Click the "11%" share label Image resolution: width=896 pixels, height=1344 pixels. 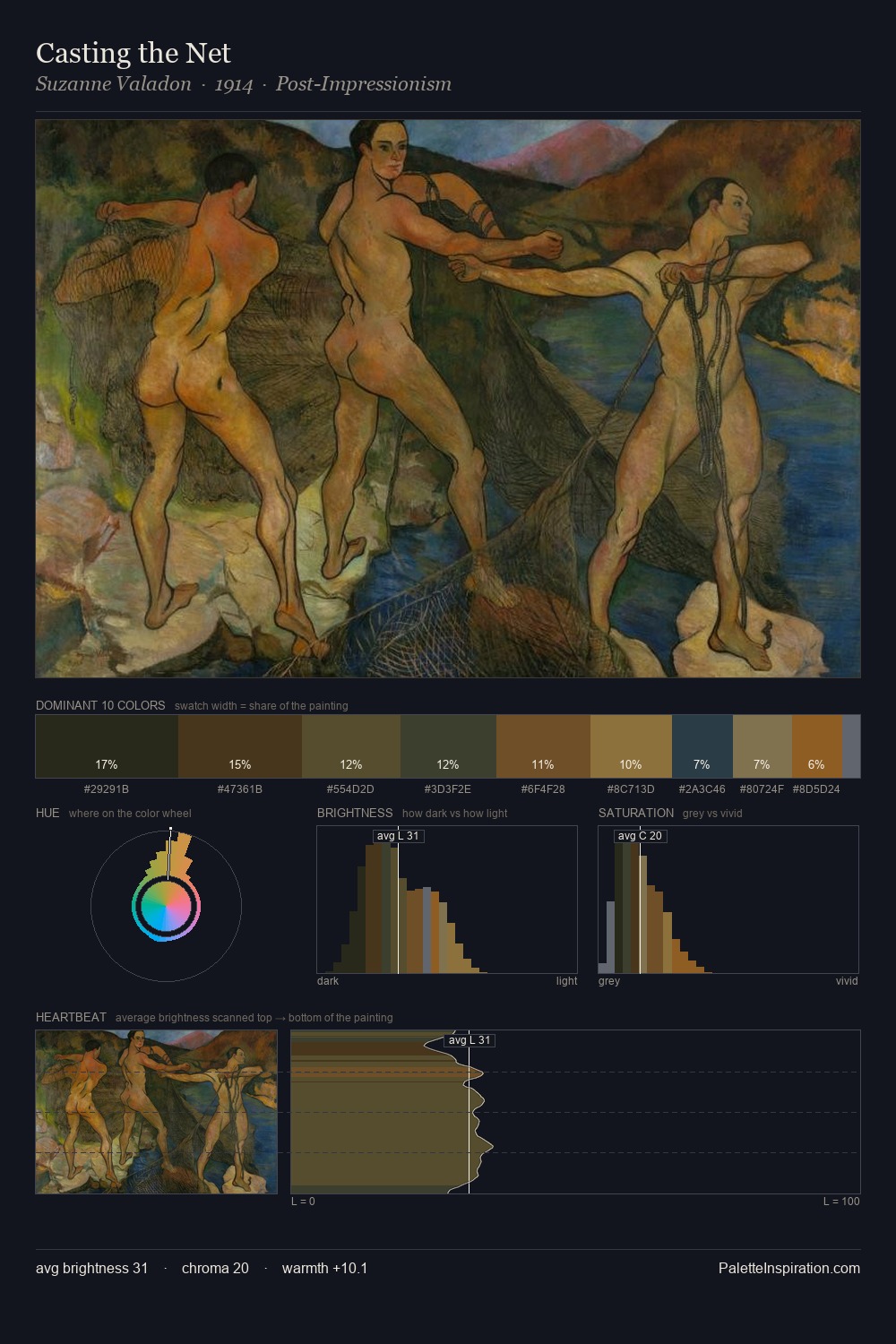[x=543, y=764]
